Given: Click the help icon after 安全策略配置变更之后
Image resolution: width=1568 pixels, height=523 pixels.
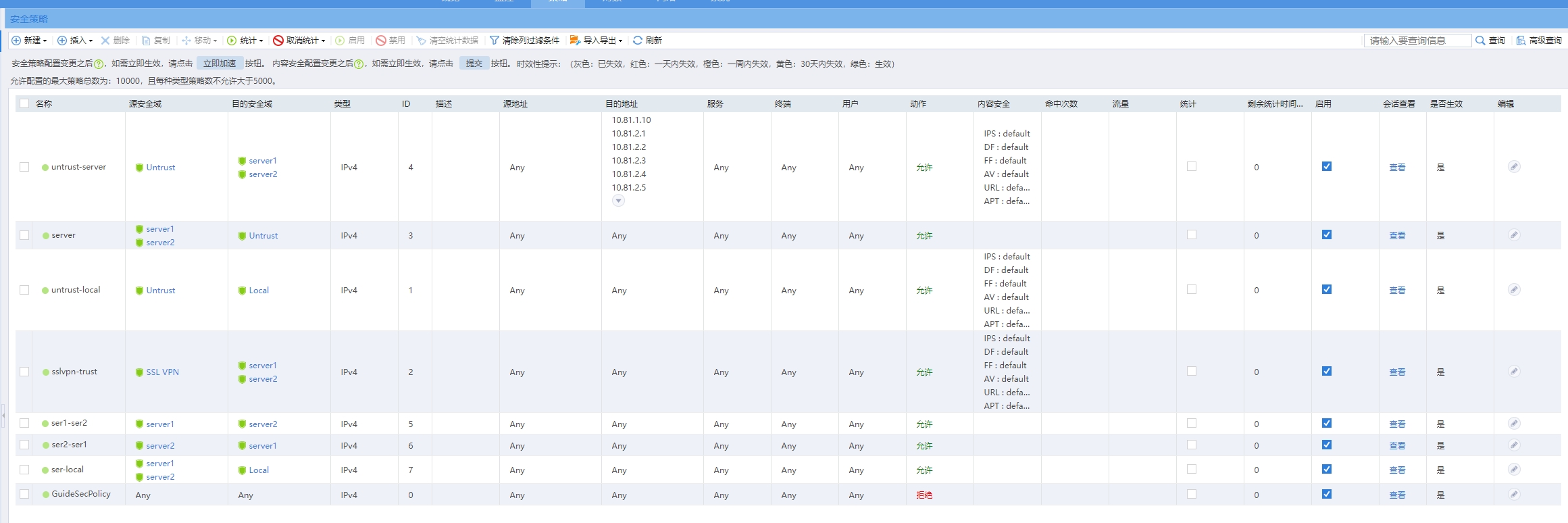Looking at the screenshot, I should click(x=99, y=64).
